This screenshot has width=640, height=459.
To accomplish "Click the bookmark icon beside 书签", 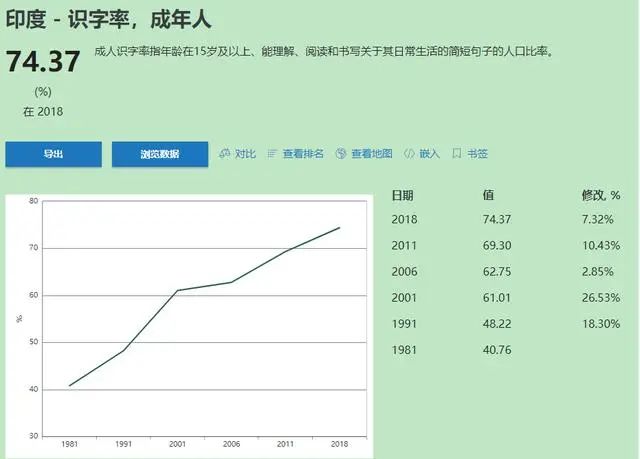I will pyautogui.click(x=456, y=154).
